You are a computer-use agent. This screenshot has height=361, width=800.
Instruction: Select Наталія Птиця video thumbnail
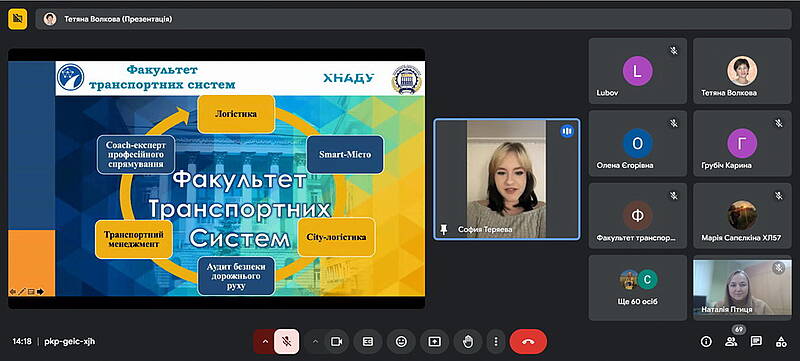(742, 288)
